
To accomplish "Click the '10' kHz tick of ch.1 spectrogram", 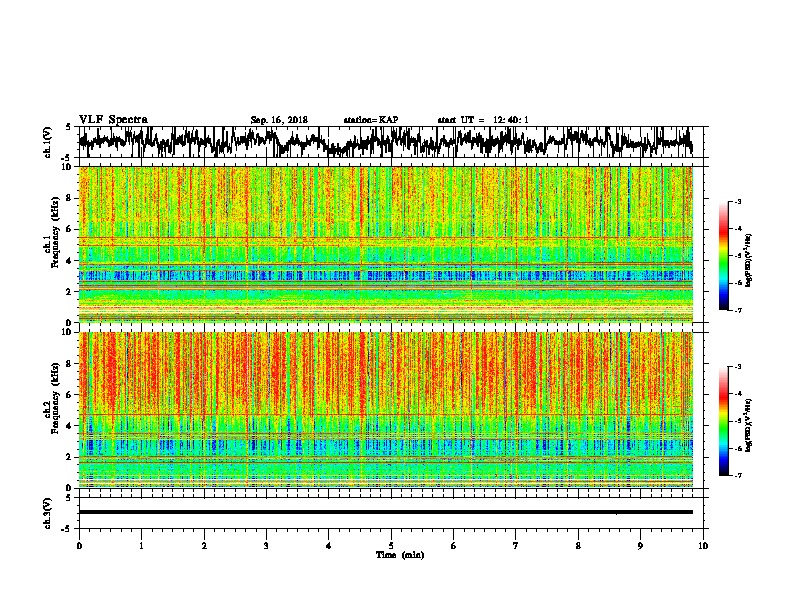I will click(68, 167).
